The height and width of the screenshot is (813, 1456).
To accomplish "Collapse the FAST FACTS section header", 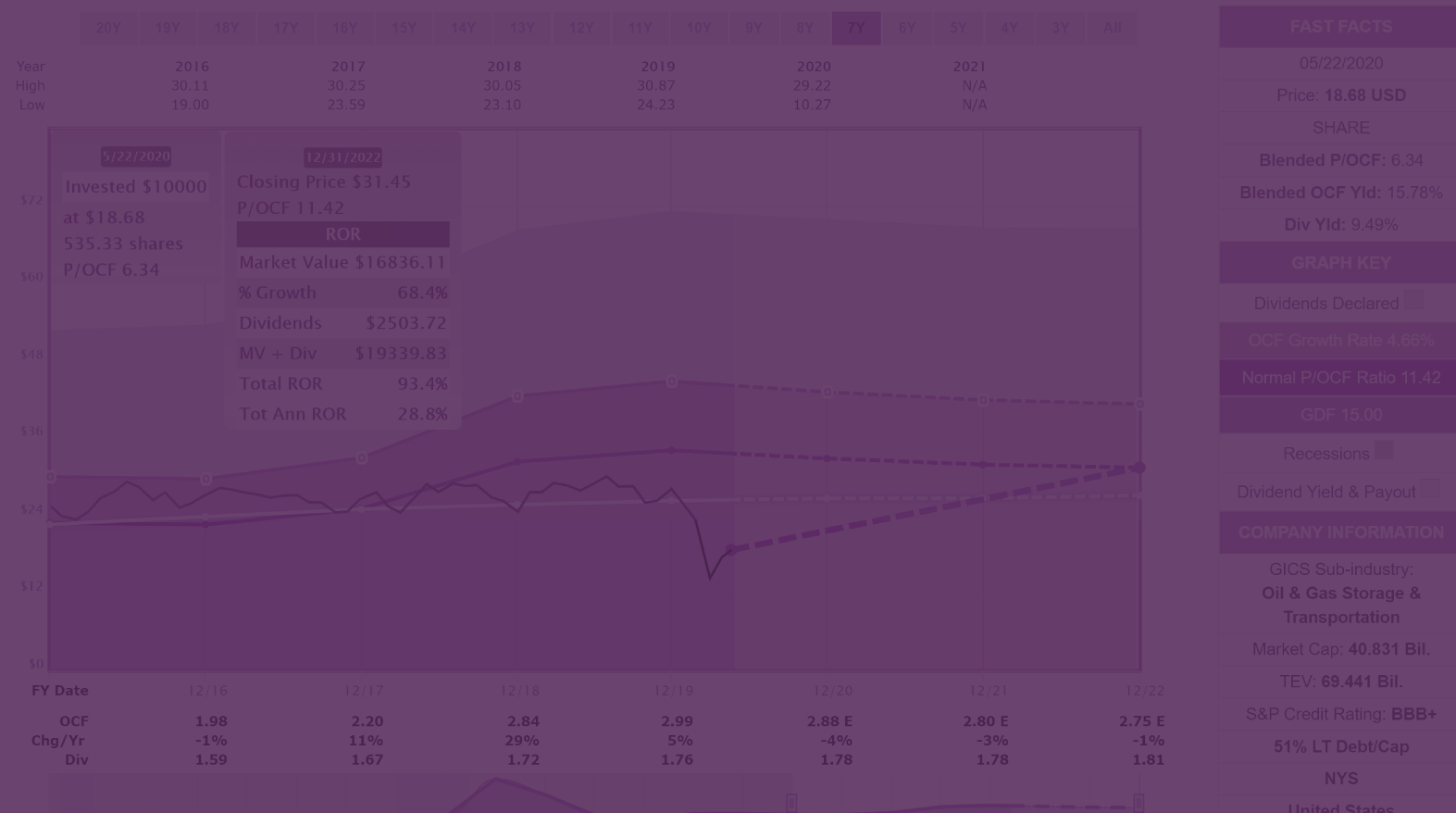I will point(1340,27).
